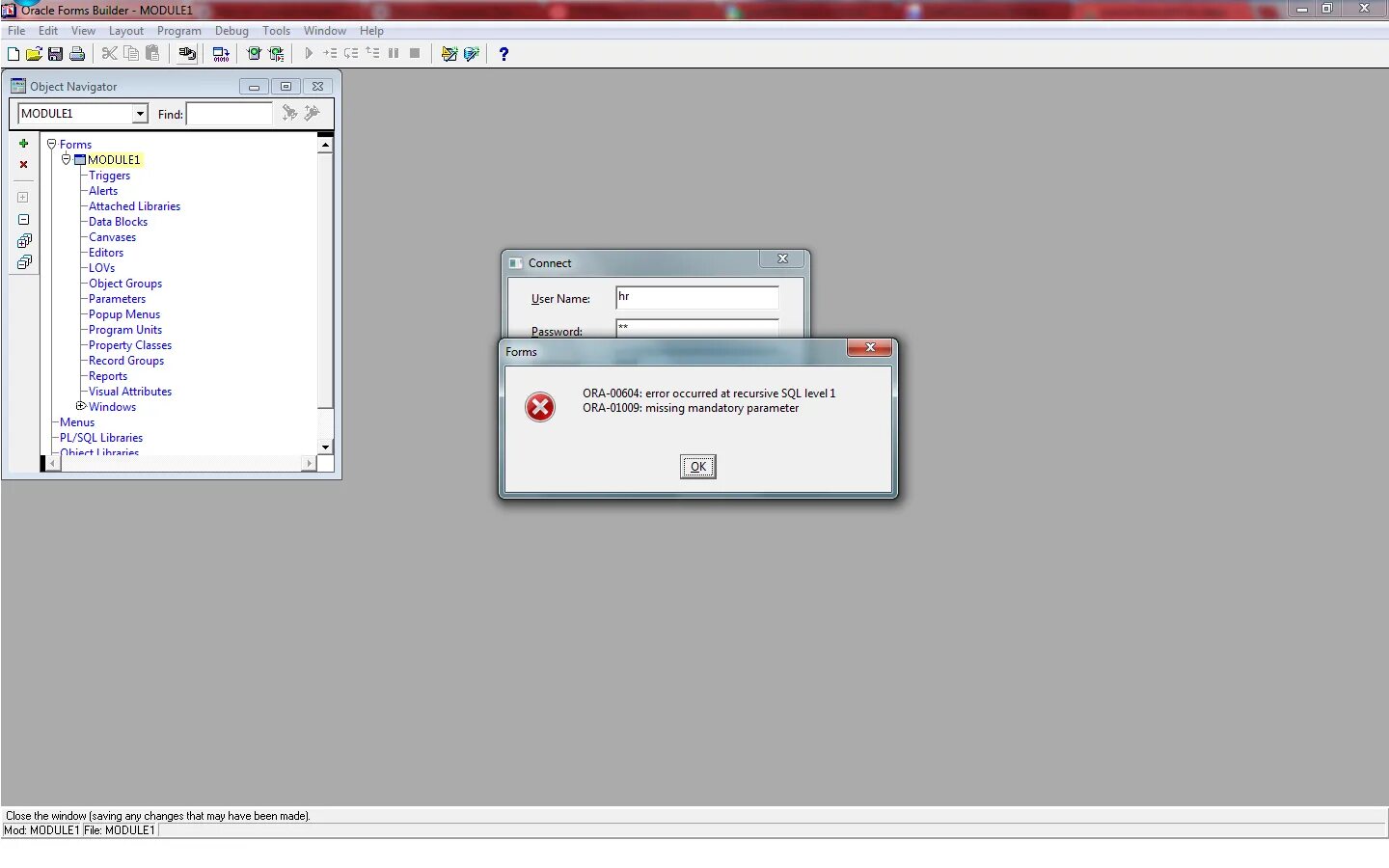Image resolution: width=1389 pixels, height=868 pixels.
Task: Click the Collapse All icon in navigator sidebar
Action: [x=24, y=262]
